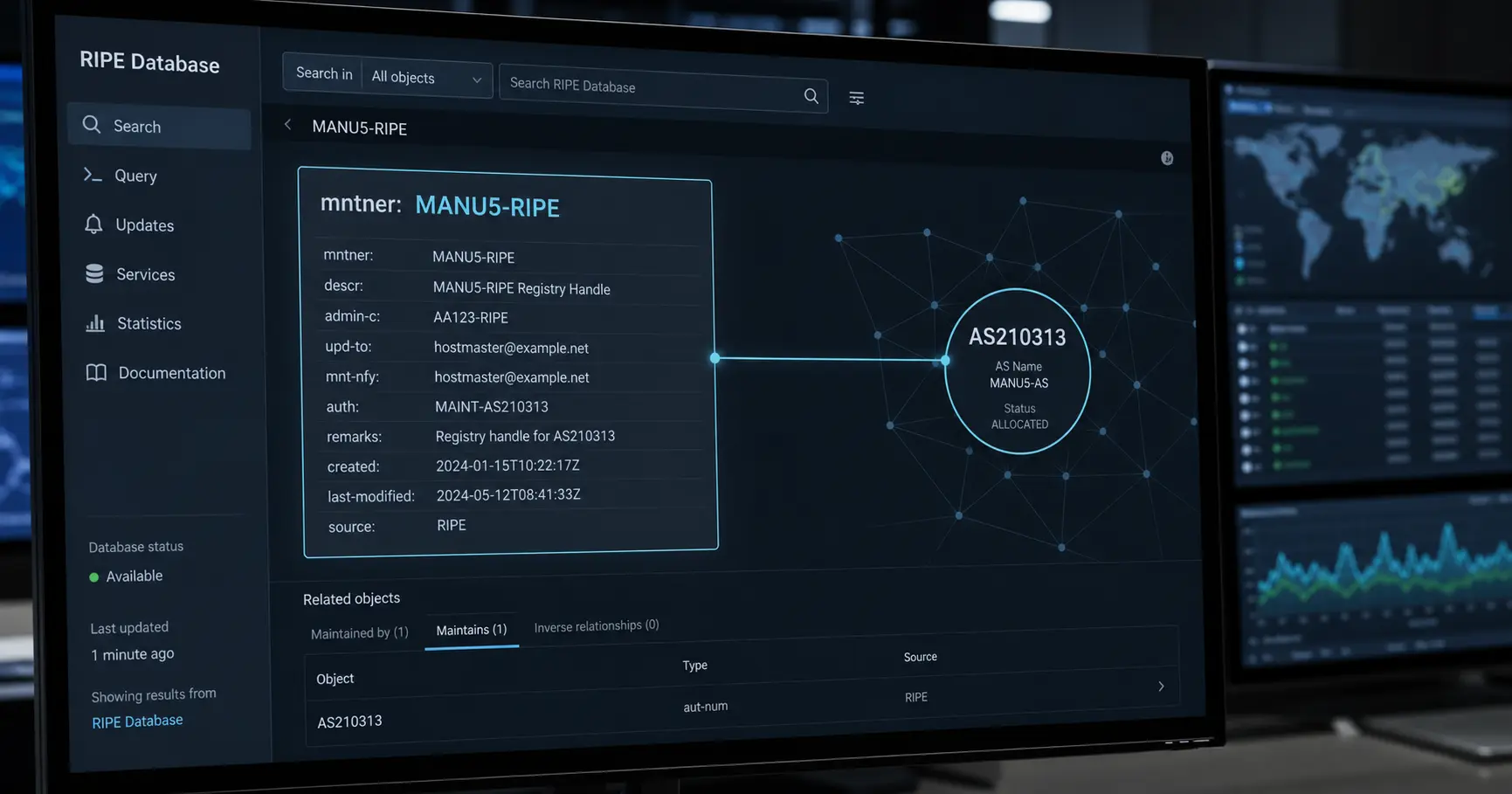Screen dimensions: 1512x794
Task: Click the magnifier icon in search field
Action: point(811,96)
